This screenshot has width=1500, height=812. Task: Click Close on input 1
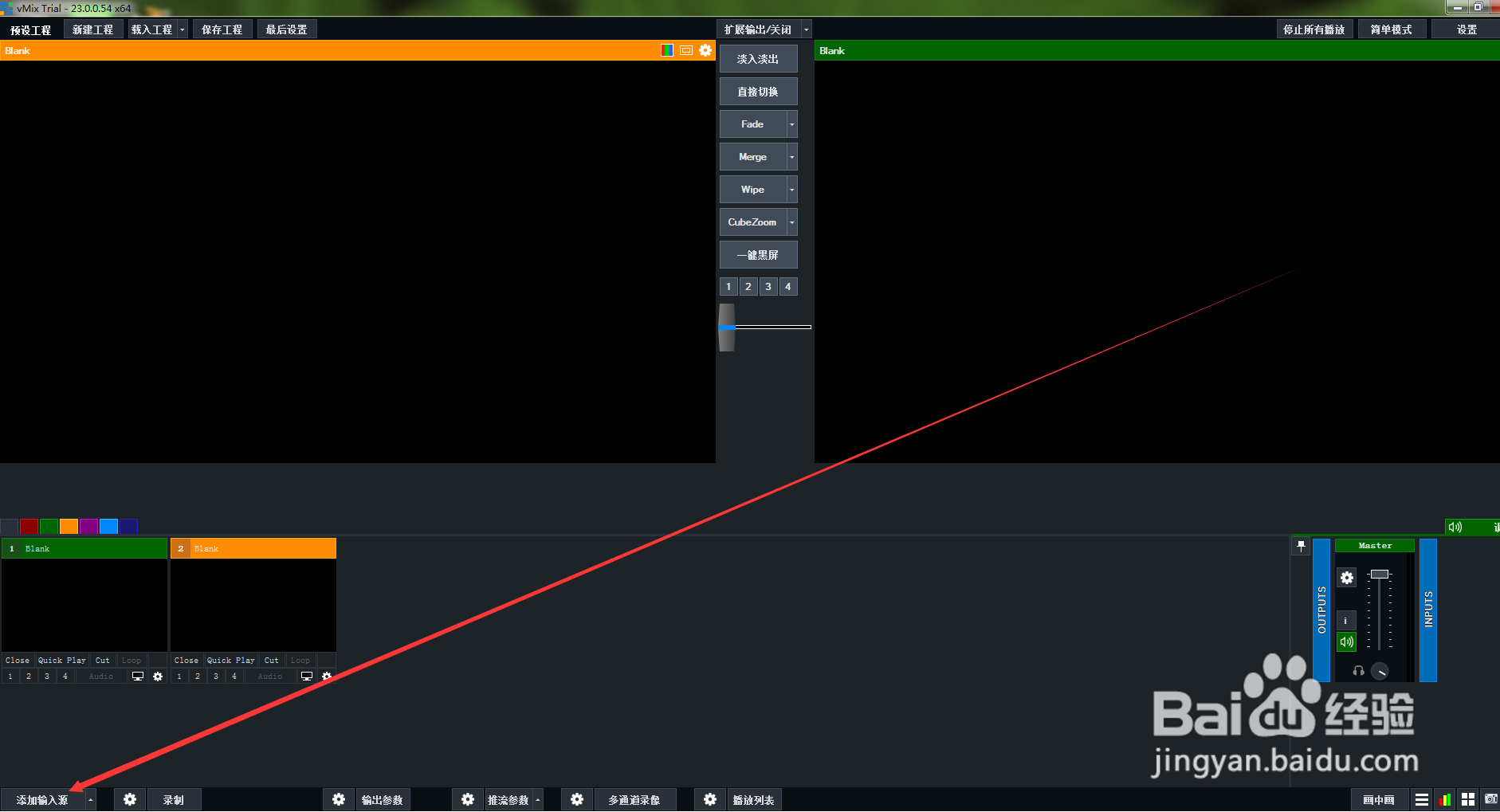click(x=18, y=661)
